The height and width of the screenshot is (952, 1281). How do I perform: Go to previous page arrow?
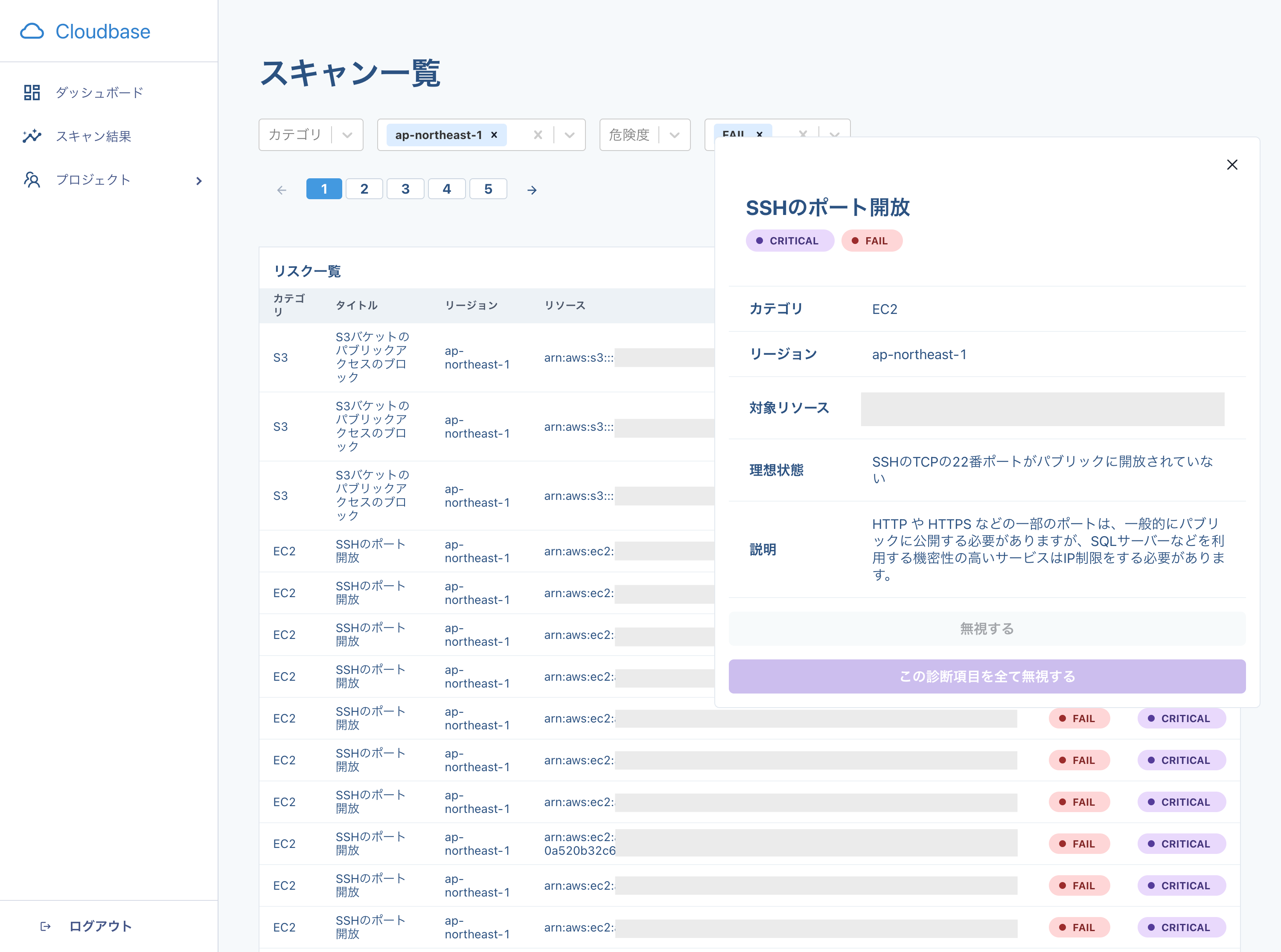pos(281,190)
